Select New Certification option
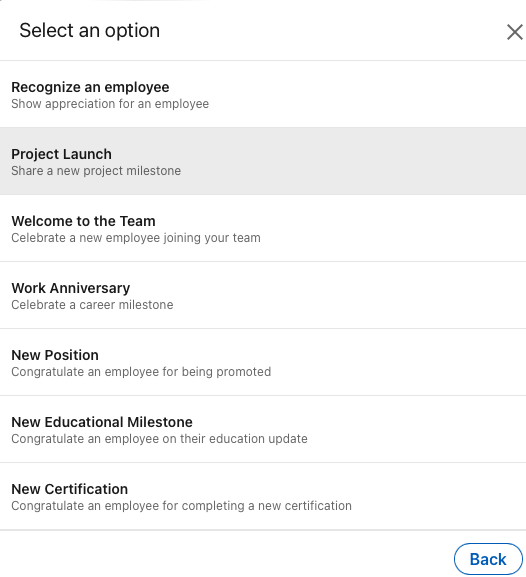The image size is (526, 577). (x=263, y=496)
